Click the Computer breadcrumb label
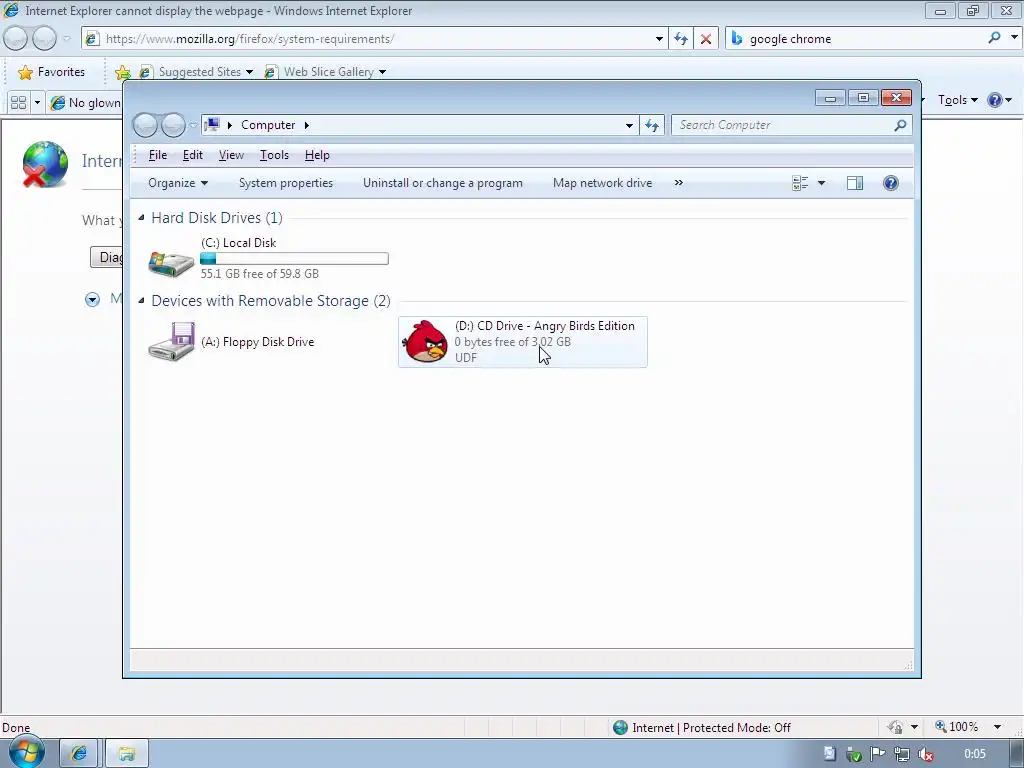1024x768 pixels. pos(268,125)
